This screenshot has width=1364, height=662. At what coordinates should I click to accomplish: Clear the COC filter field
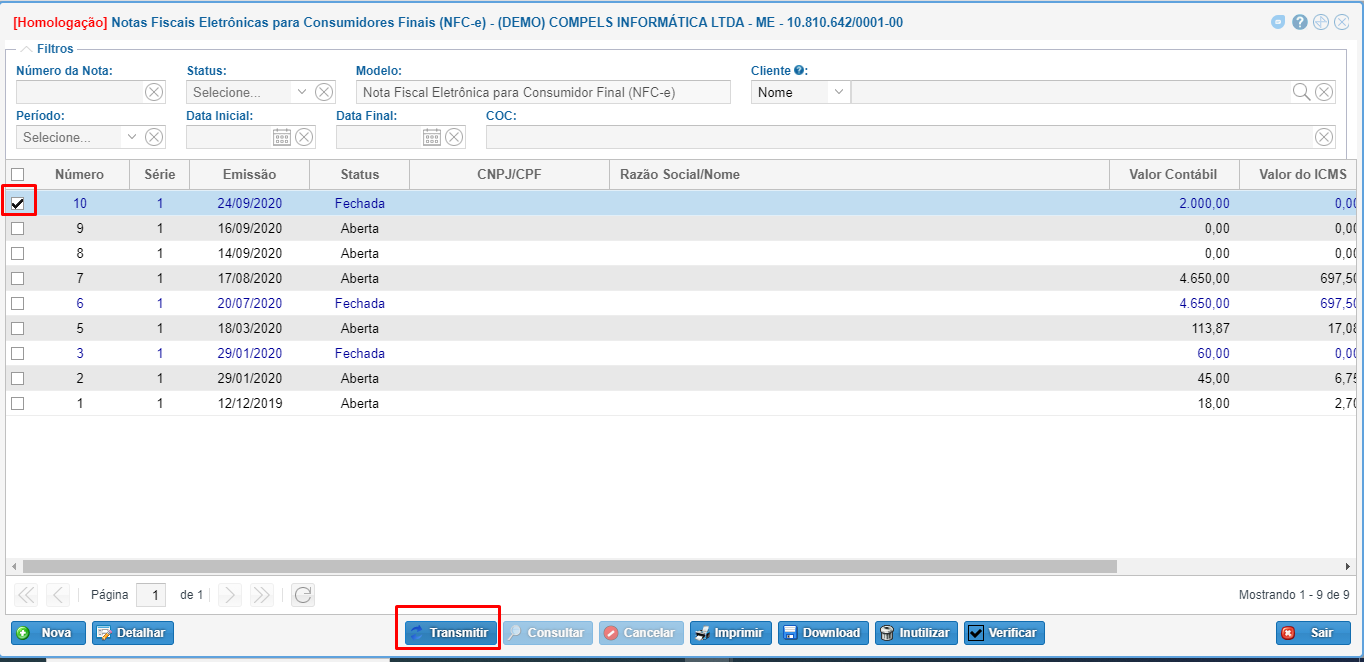(x=1324, y=137)
